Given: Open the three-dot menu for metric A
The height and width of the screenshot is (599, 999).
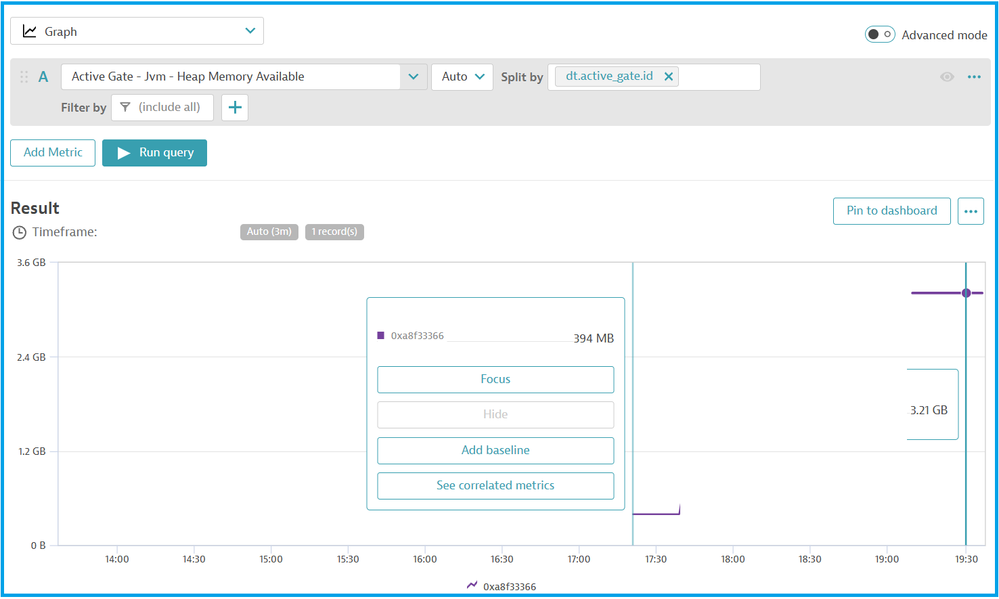Looking at the screenshot, I should click(x=974, y=77).
